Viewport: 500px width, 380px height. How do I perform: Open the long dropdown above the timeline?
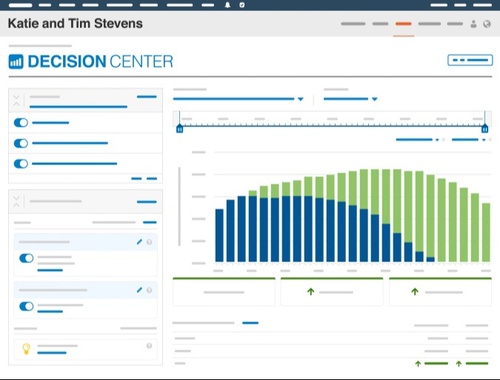[238, 99]
